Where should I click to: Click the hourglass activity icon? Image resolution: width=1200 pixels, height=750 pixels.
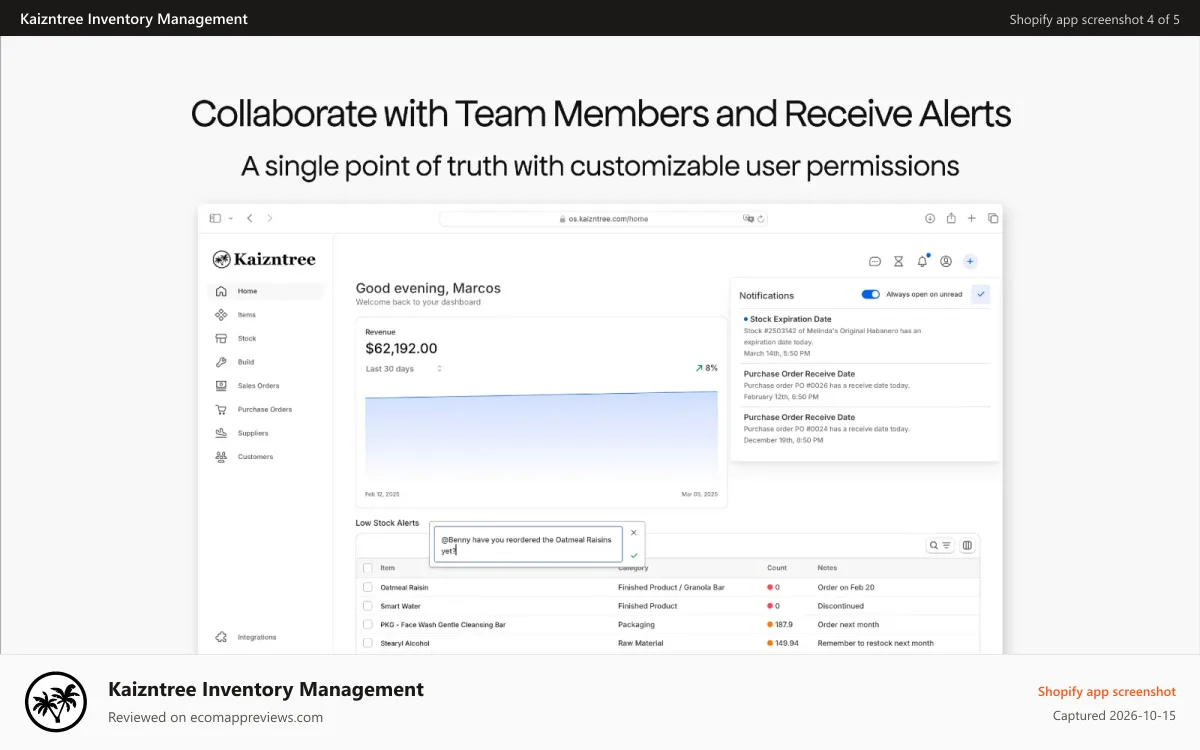pyautogui.click(x=898, y=261)
